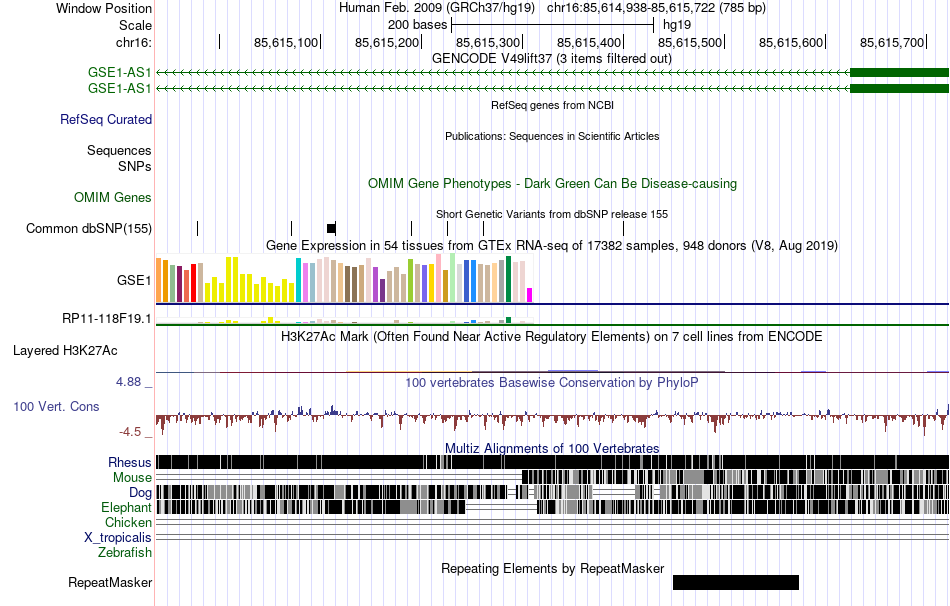Click the Mouse alignment row label
Viewport: 950px width, 606px height.
132,478
